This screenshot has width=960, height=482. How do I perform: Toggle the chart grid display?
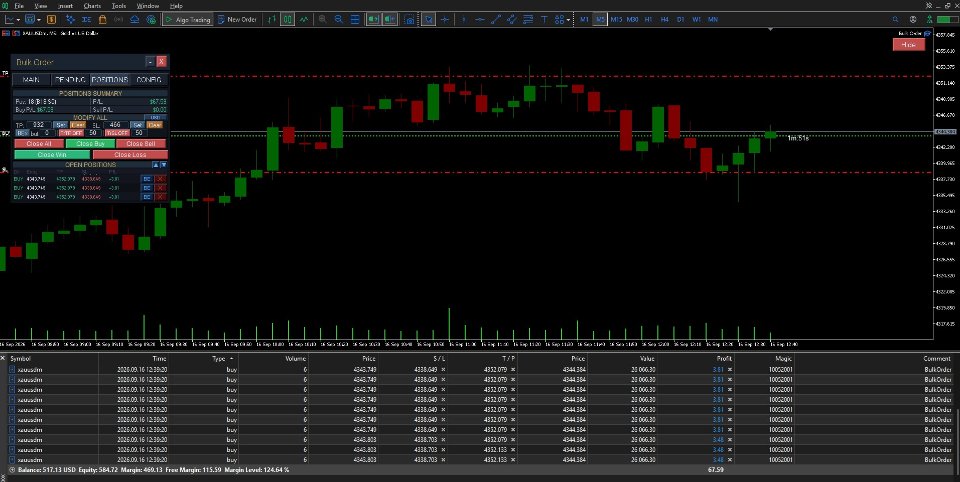point(355,20)
